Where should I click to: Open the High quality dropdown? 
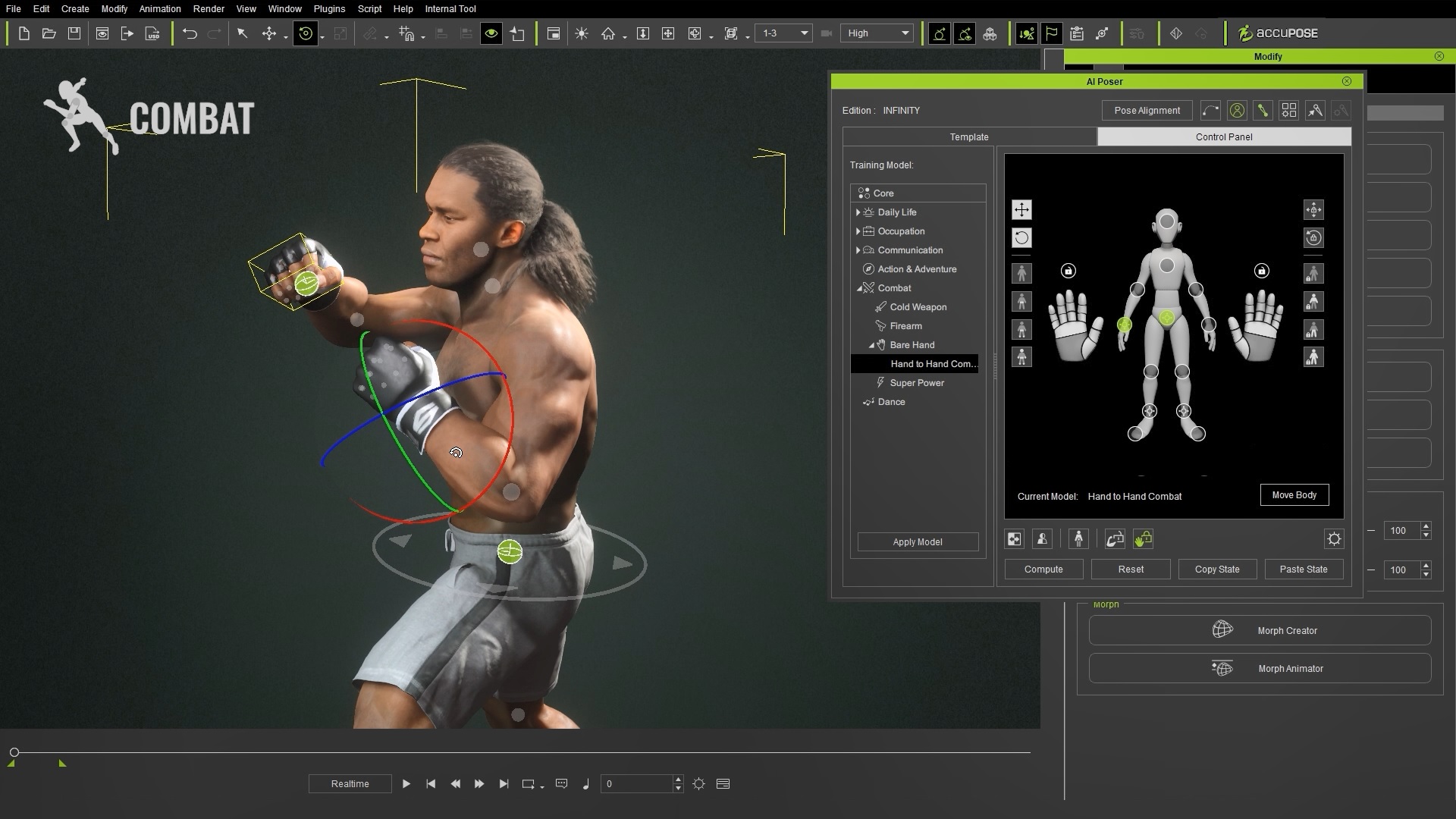(877, 33)
